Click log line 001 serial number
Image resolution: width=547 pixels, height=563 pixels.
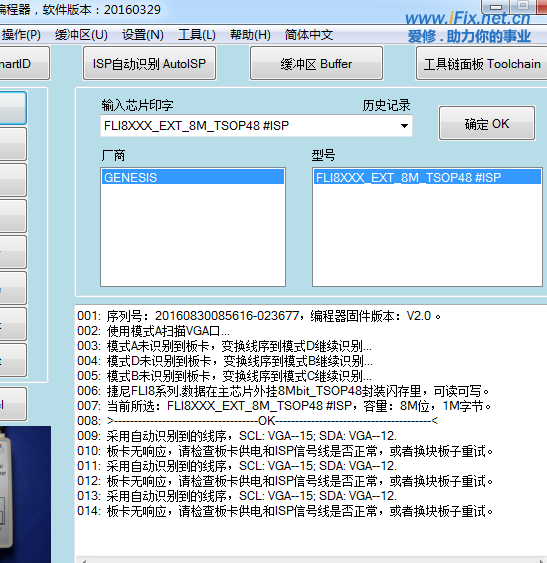coord(259,316)
